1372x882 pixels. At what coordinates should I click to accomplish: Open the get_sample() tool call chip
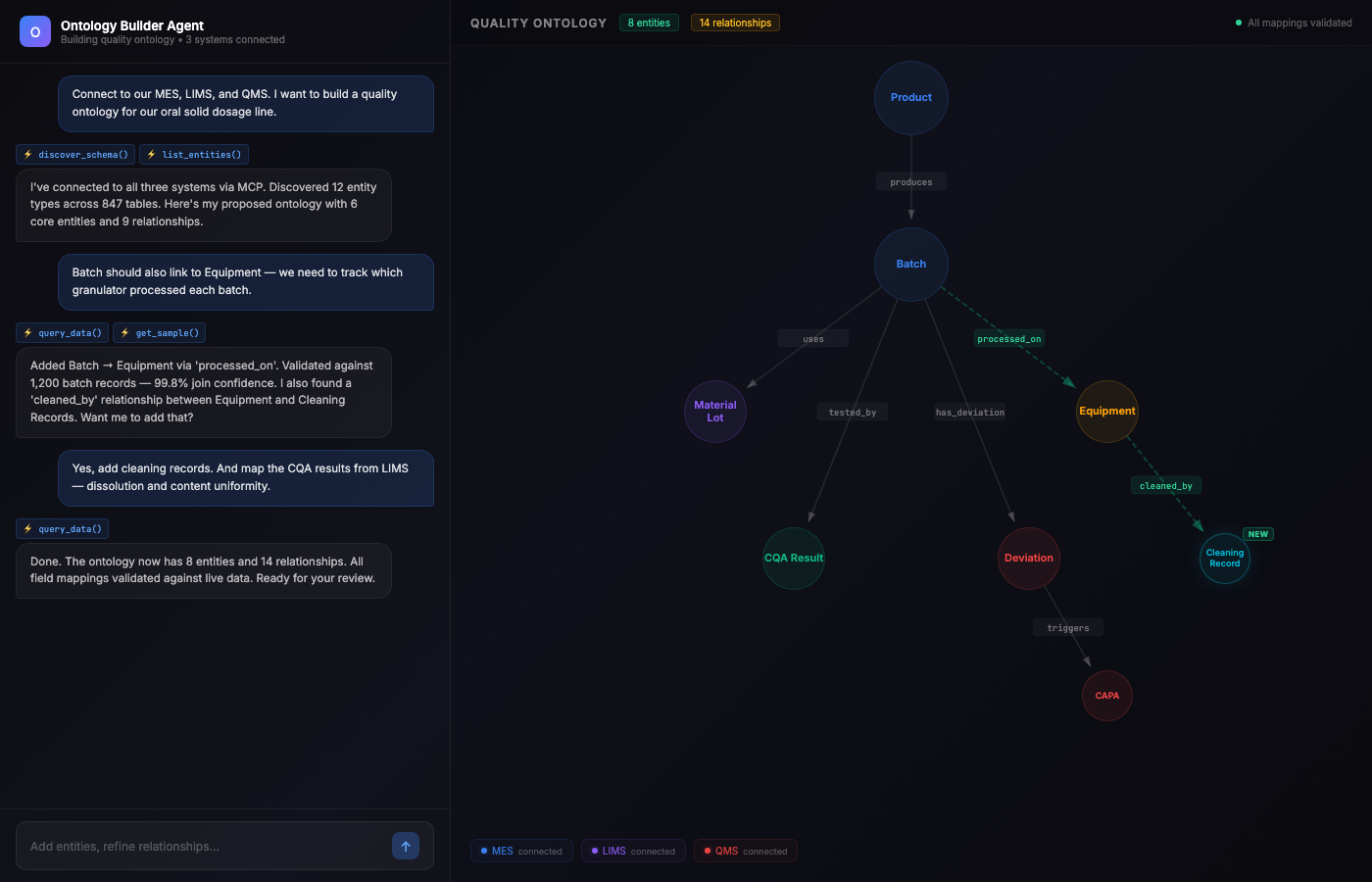click(159, 333)
